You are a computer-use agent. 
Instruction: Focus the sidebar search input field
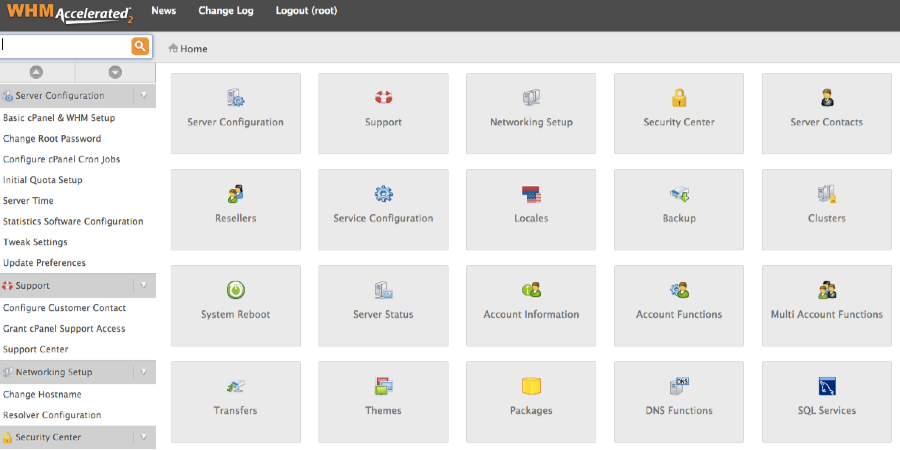[65, 46]
